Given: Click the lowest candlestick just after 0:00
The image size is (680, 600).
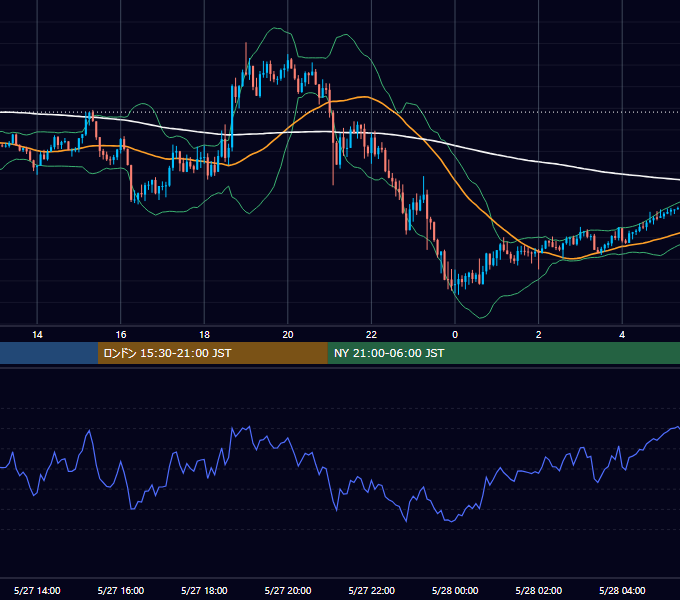Looking at the screenshot, I should point(458,284).
